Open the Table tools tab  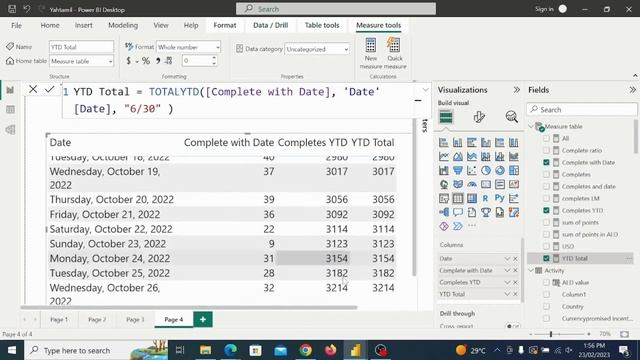click(x=322, y=25)
